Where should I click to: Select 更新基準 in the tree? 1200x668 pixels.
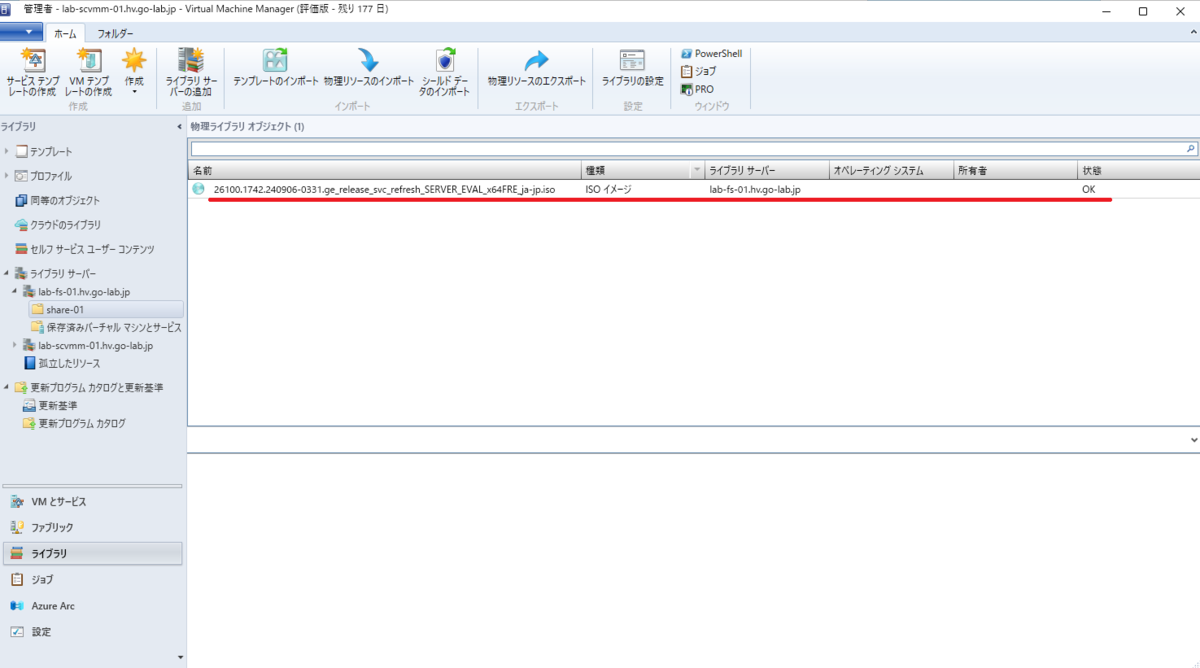coord(49,405)
